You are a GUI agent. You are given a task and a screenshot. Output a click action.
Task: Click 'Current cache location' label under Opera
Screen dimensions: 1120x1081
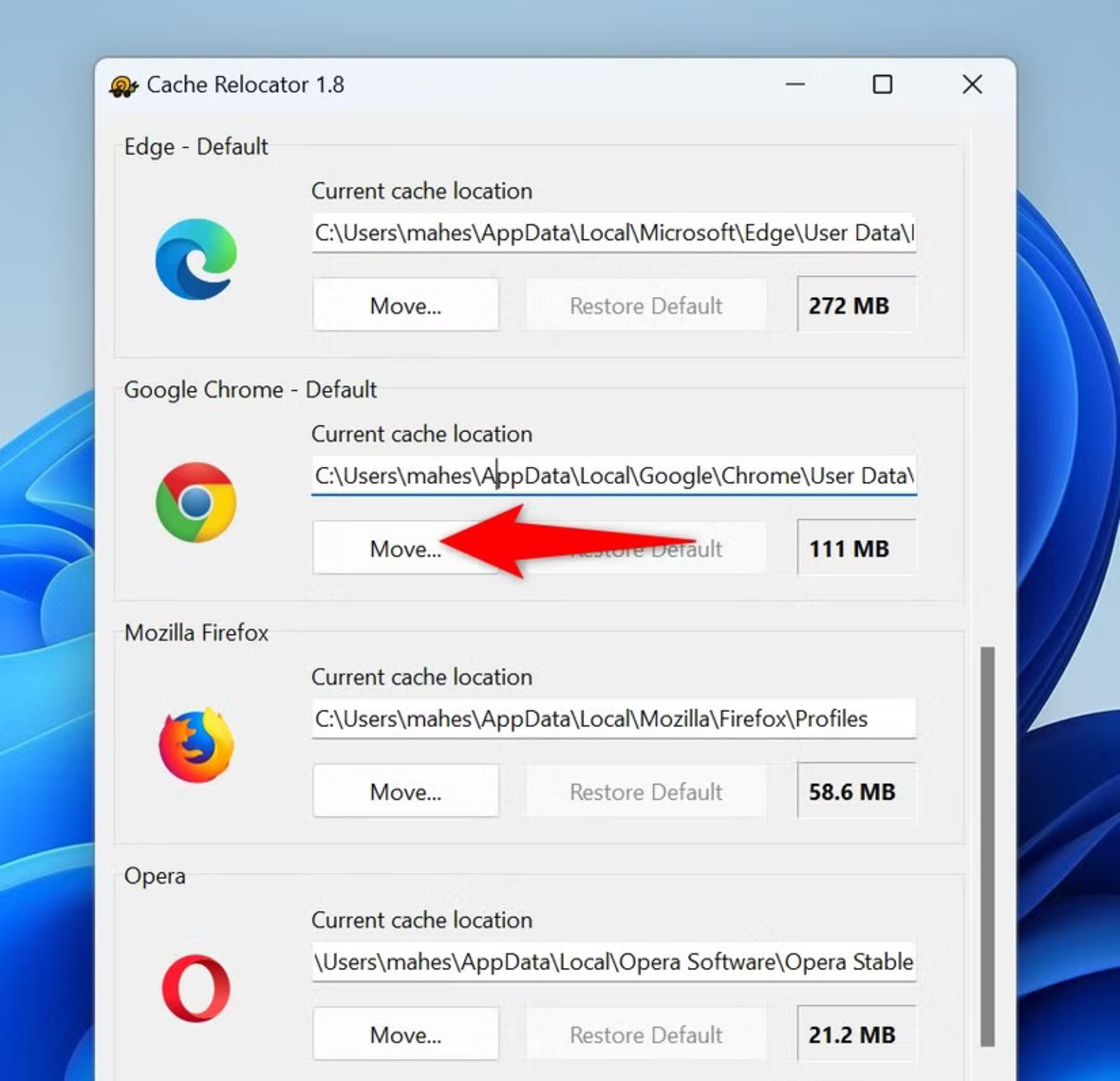click(x=422, y=920)
